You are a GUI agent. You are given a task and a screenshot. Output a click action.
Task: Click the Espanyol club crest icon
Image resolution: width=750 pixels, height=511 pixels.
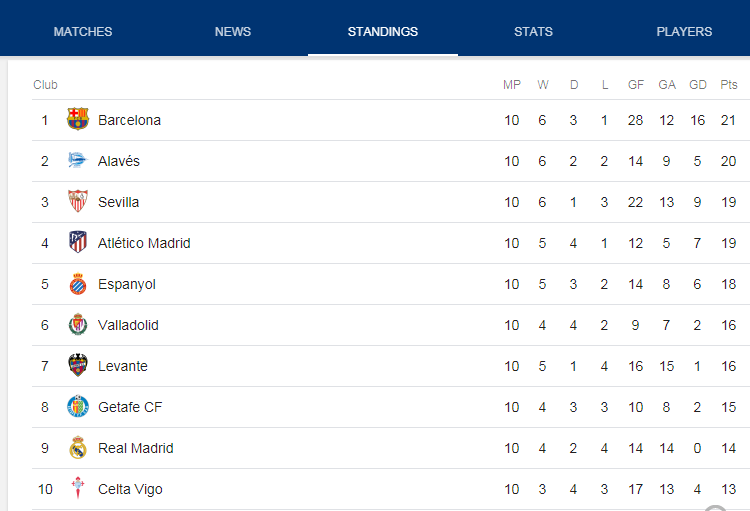78,284
